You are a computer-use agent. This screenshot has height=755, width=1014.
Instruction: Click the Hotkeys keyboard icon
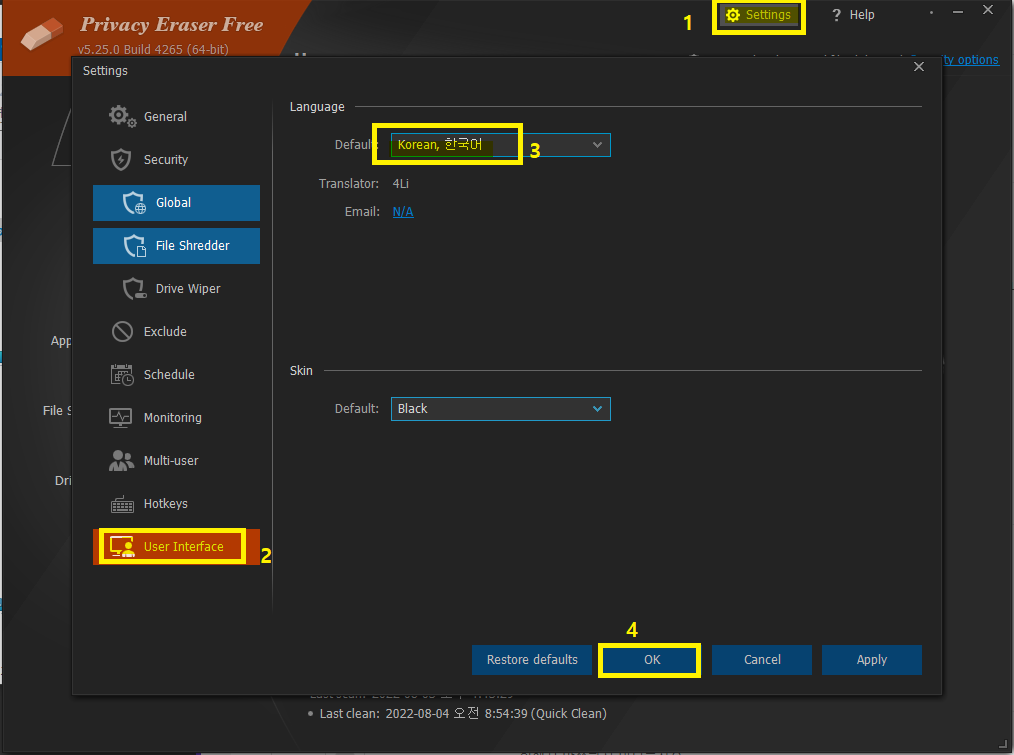point(122,504)
